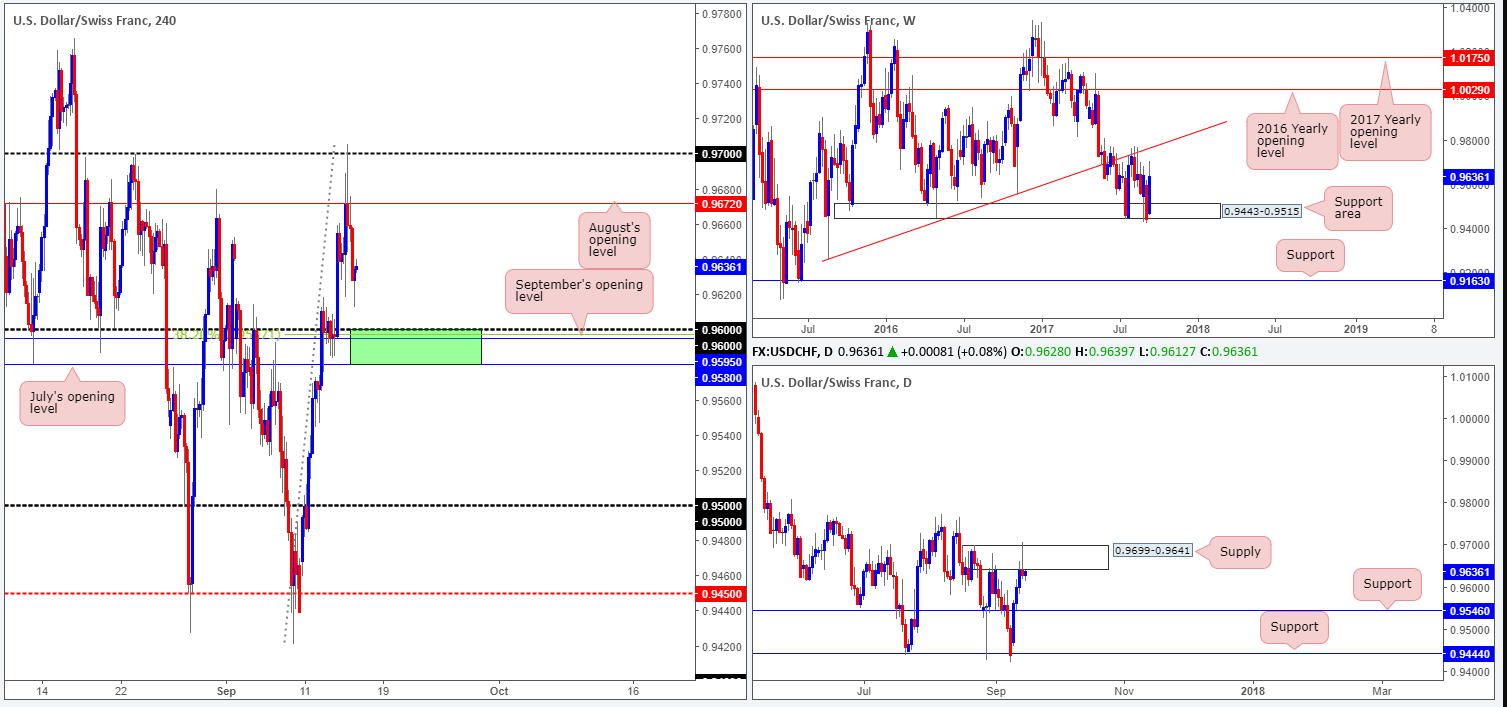Click the 1.01000 price axis value
This screenshot has width=1507, height=707.
tap(1468, 377)
